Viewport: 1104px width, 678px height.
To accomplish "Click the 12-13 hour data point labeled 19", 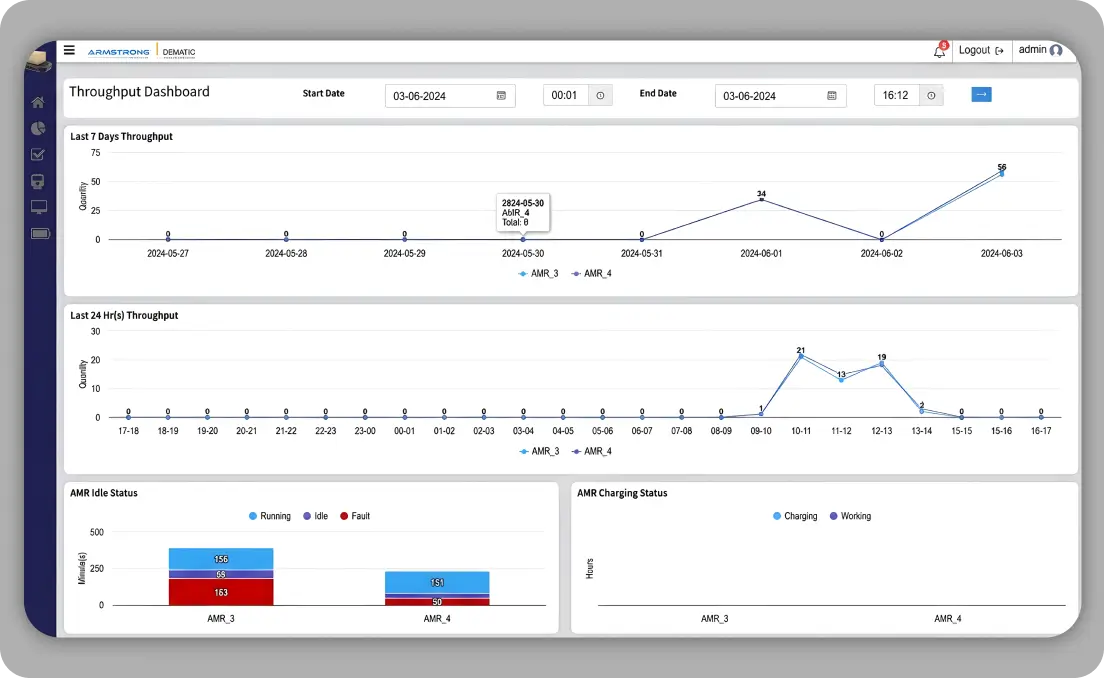I will pos(882,363).
